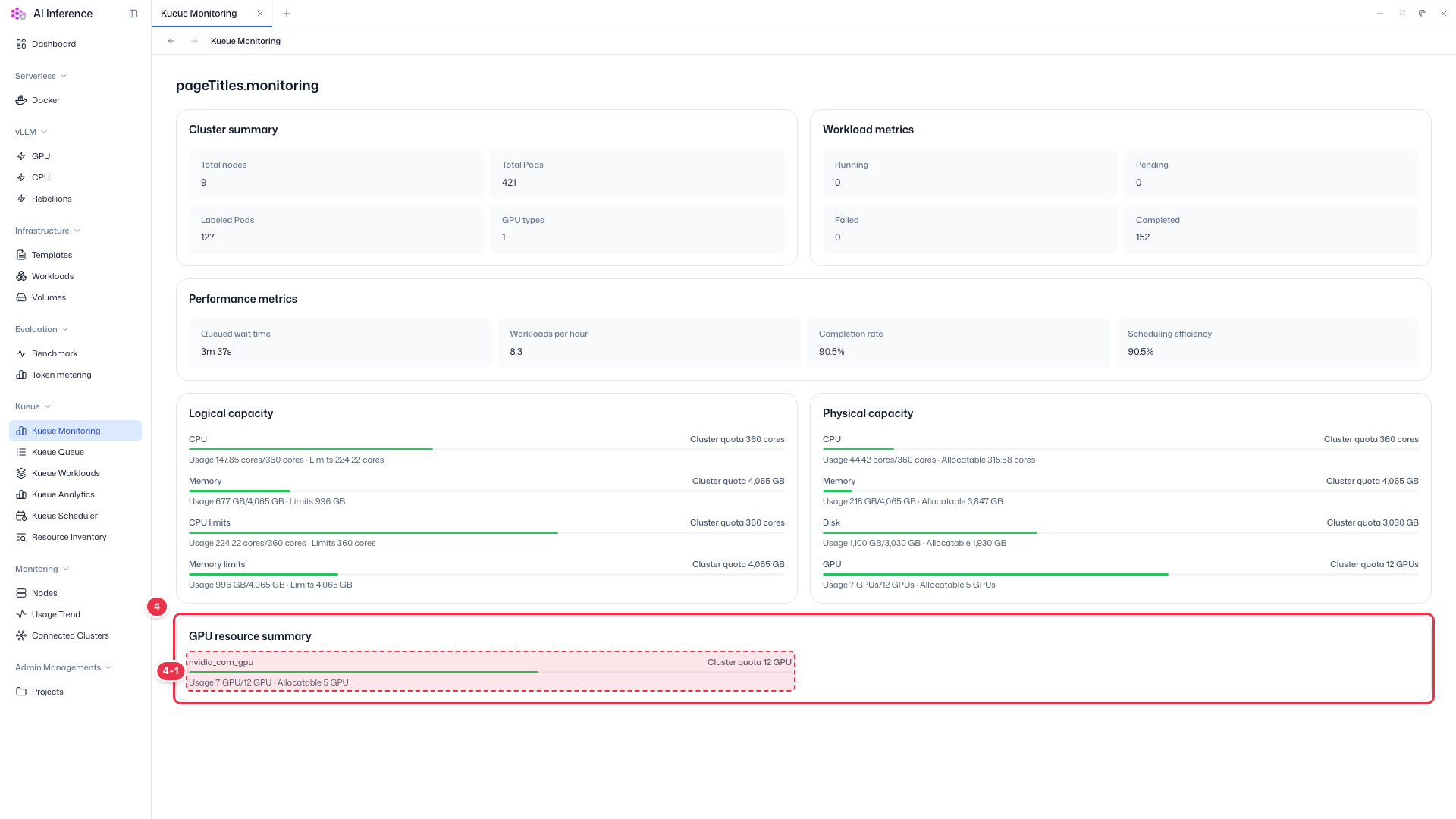Viewport: 1456px width, 819px height.
Task: Select Kueue Monitoring in sidebar
Action: 75,431
